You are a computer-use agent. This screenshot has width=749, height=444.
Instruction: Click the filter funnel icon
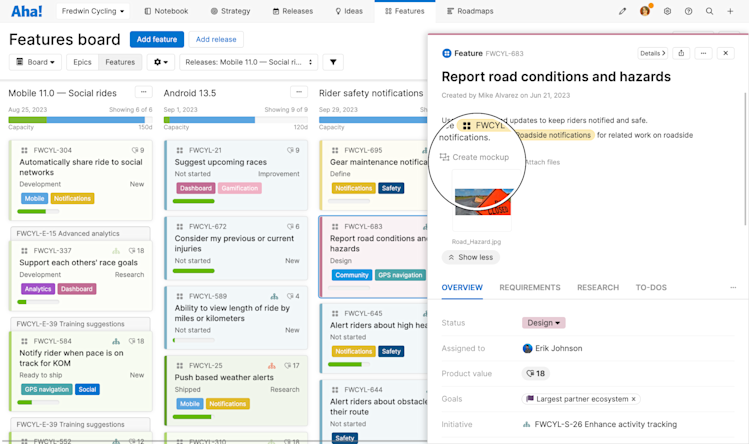333,62
